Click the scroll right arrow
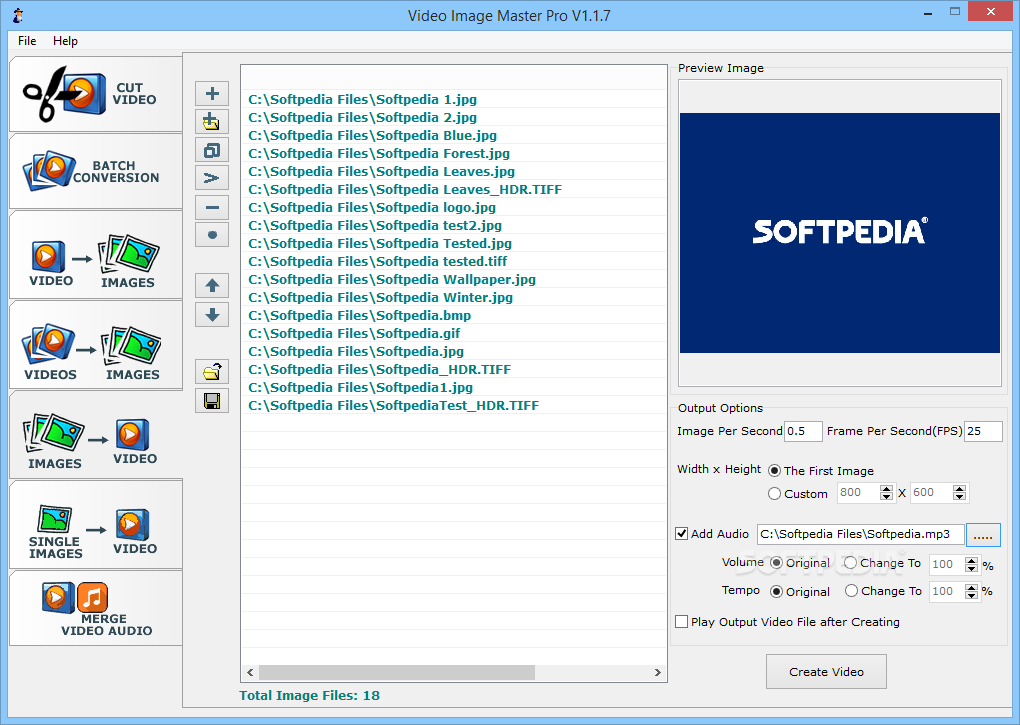Viewport: 1020px width, 725px height. click(658, 672)
